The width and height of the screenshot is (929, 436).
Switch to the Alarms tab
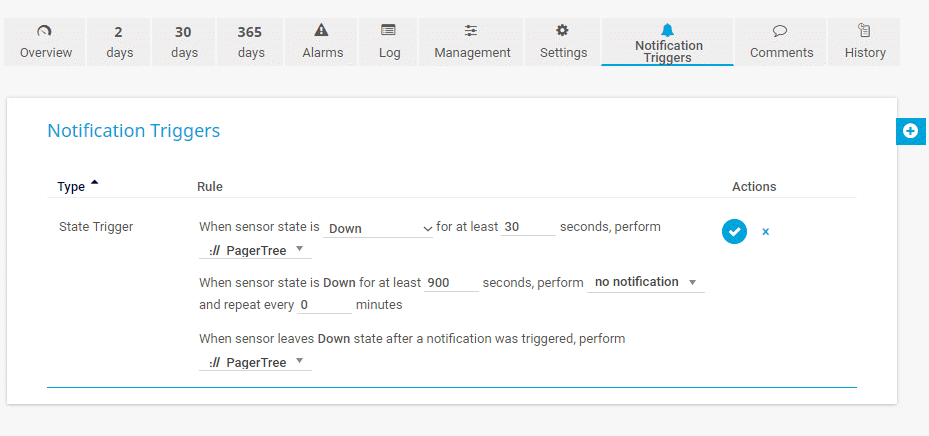(322, 42)
